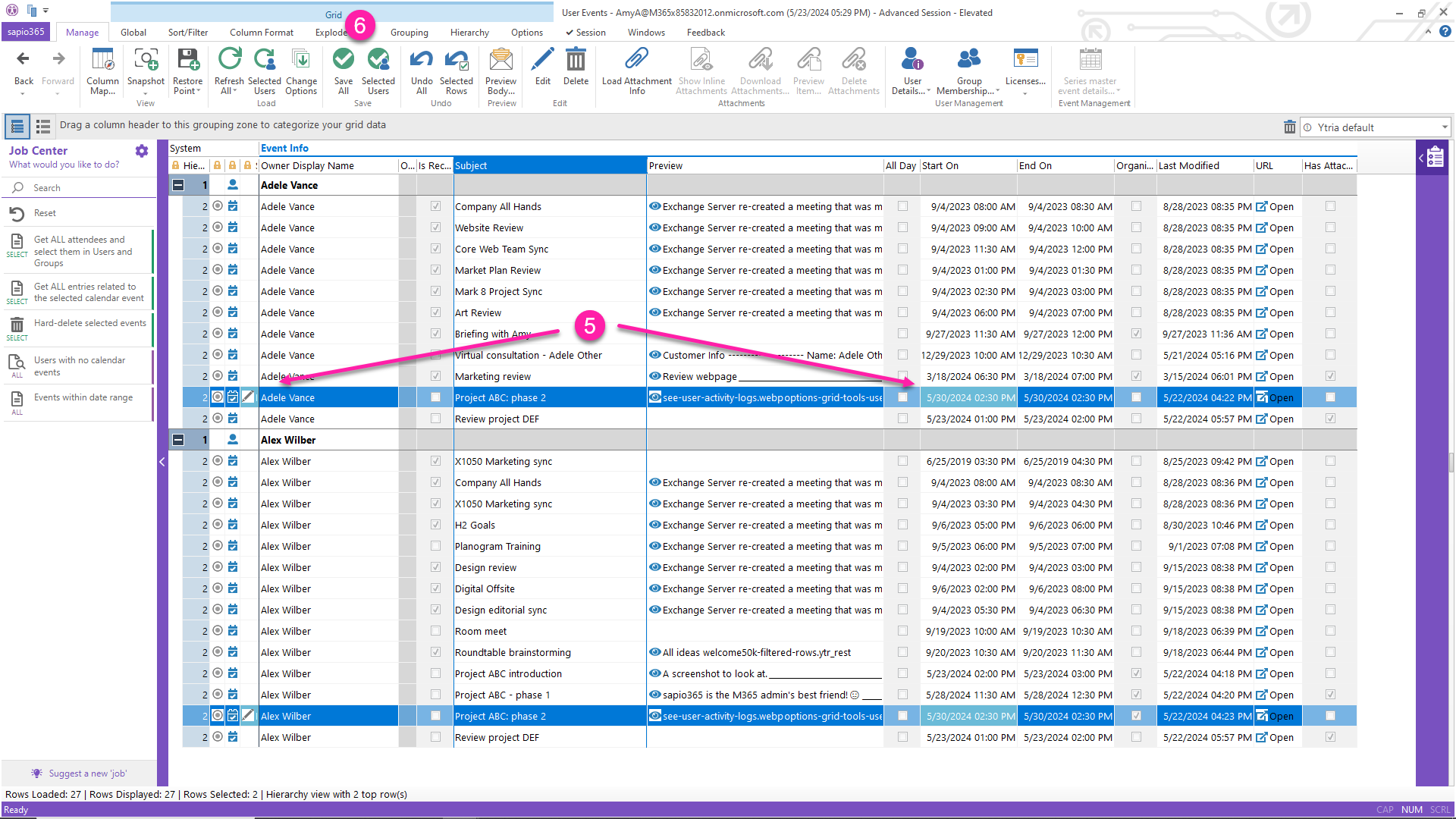Switch to the Sort/Filter ribbon tab
Viewport: 1456px width, 819px height.
coord(188,33)
